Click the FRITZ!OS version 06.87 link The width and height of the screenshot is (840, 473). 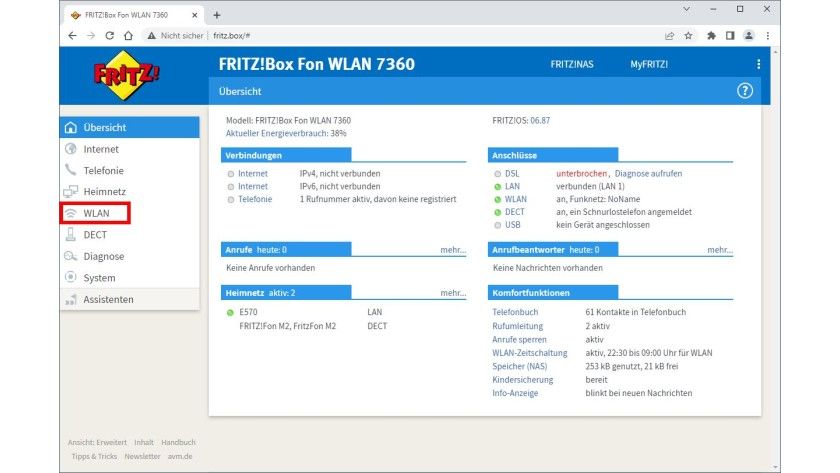[540, 121]
